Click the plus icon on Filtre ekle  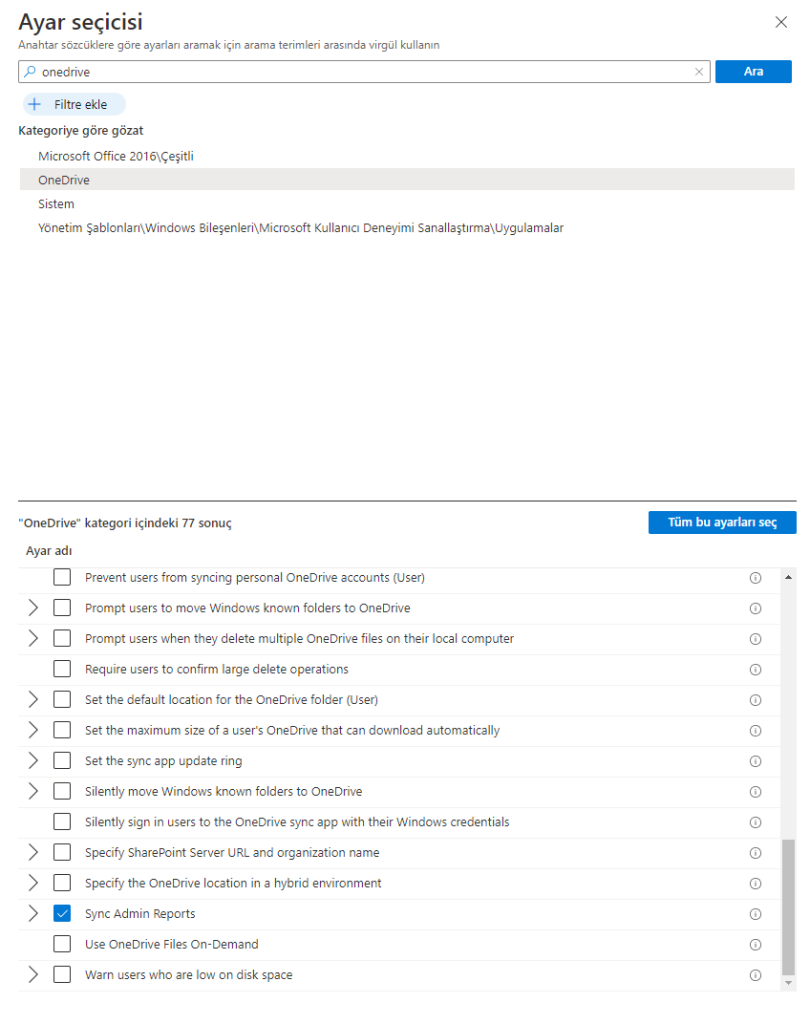[35, 105]
